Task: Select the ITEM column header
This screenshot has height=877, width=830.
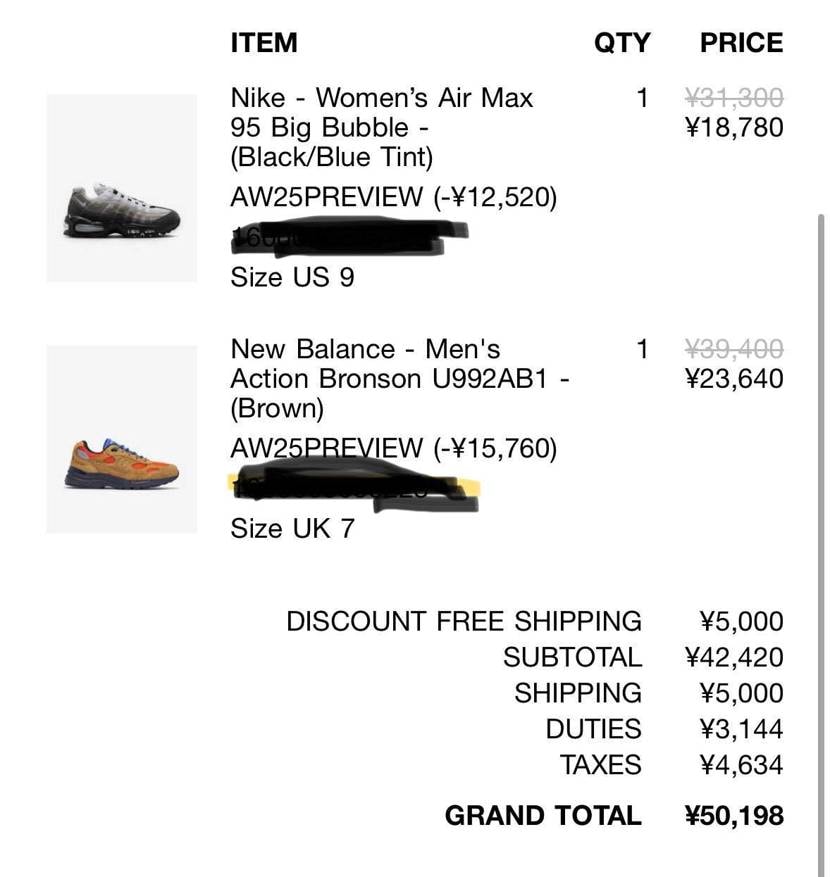Action: point(264,43)
